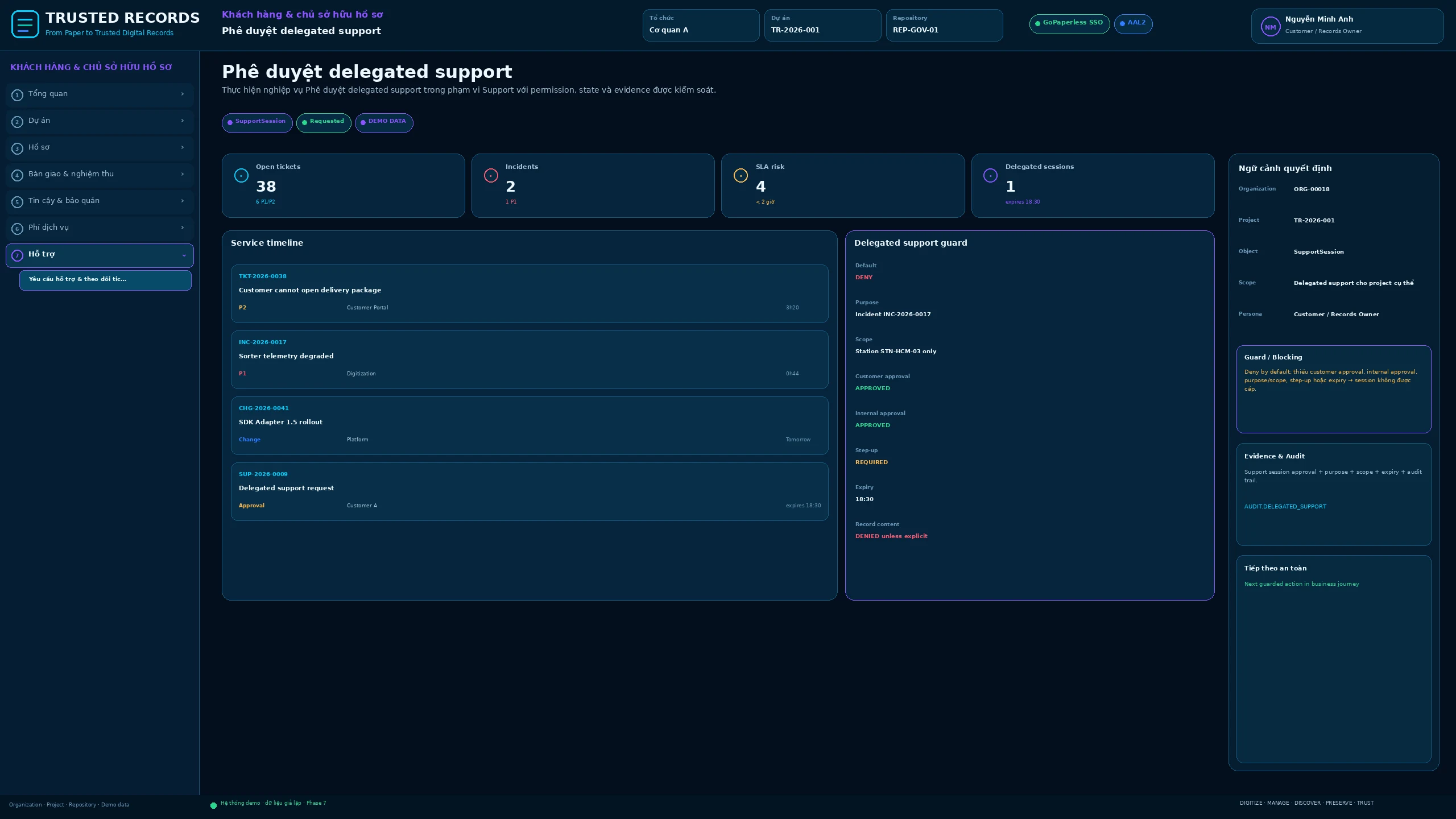1456x819 pixels.
Task: Click the AAL2 badge
Action: 1133,24
